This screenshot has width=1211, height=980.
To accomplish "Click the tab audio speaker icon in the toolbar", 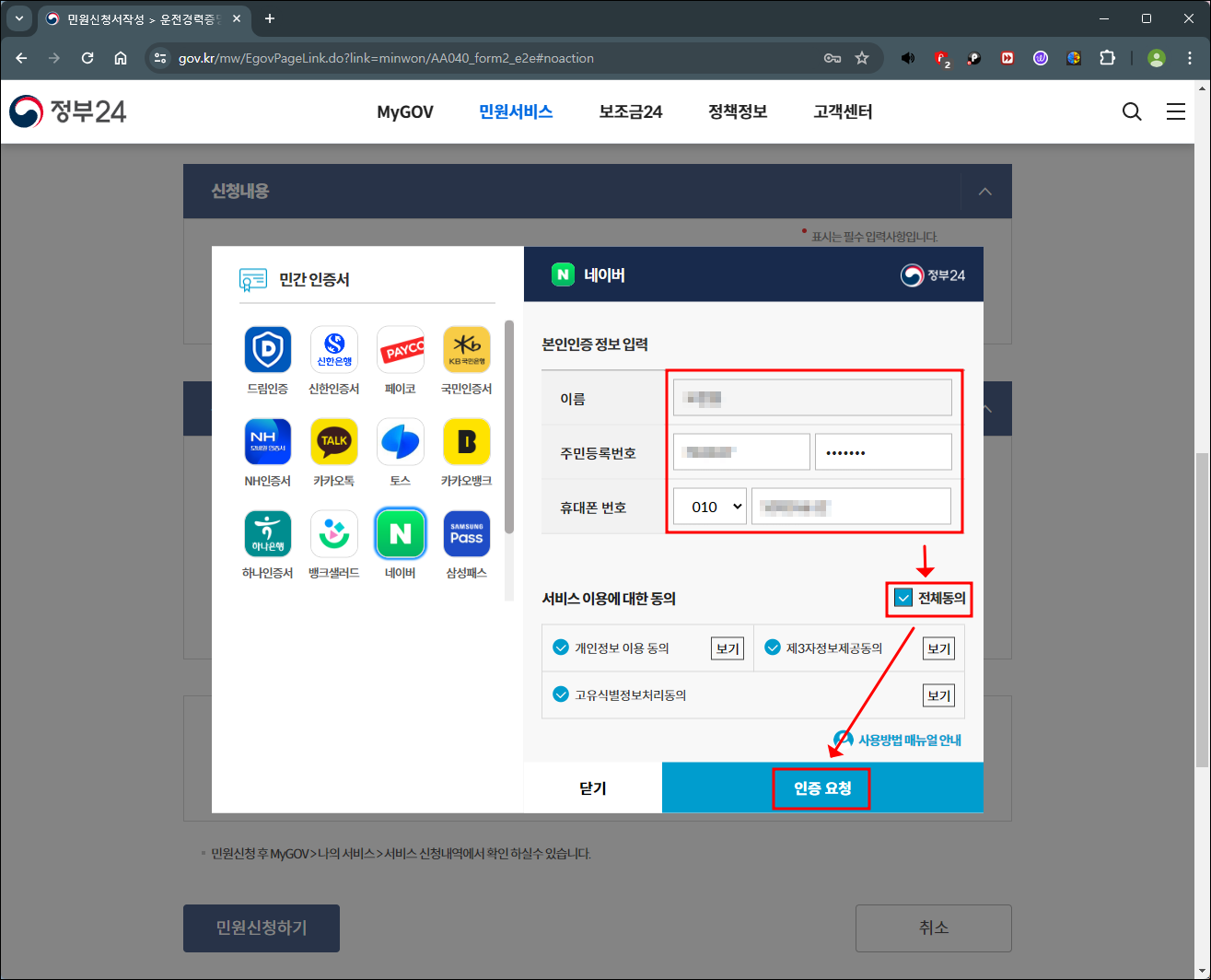I will [x=908, y=58].
